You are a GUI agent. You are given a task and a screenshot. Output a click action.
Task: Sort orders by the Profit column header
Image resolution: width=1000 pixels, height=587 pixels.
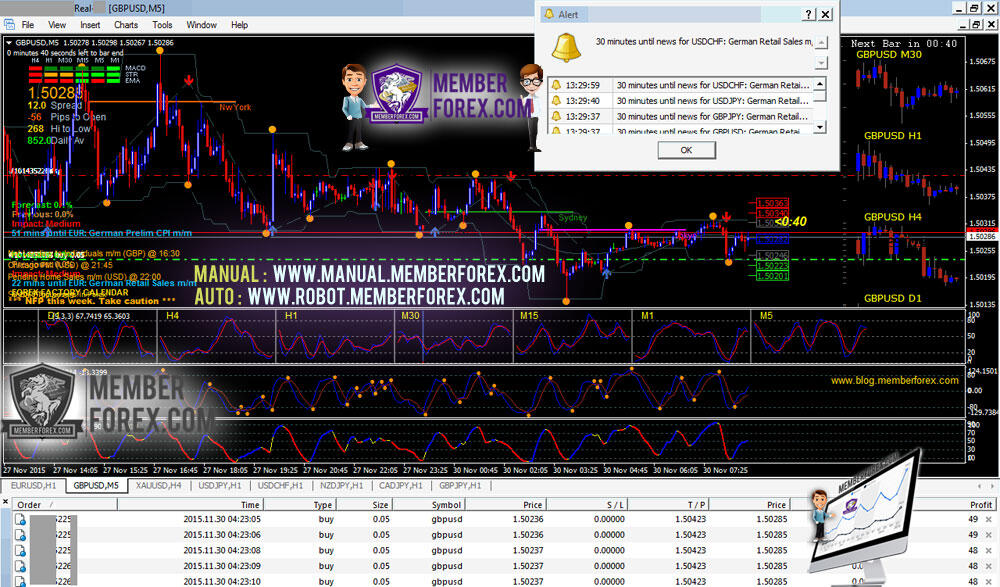[980, 505]
